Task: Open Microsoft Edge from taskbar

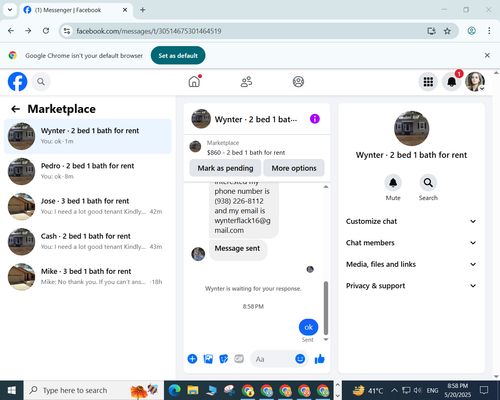Action: click(x=174, y=390)
